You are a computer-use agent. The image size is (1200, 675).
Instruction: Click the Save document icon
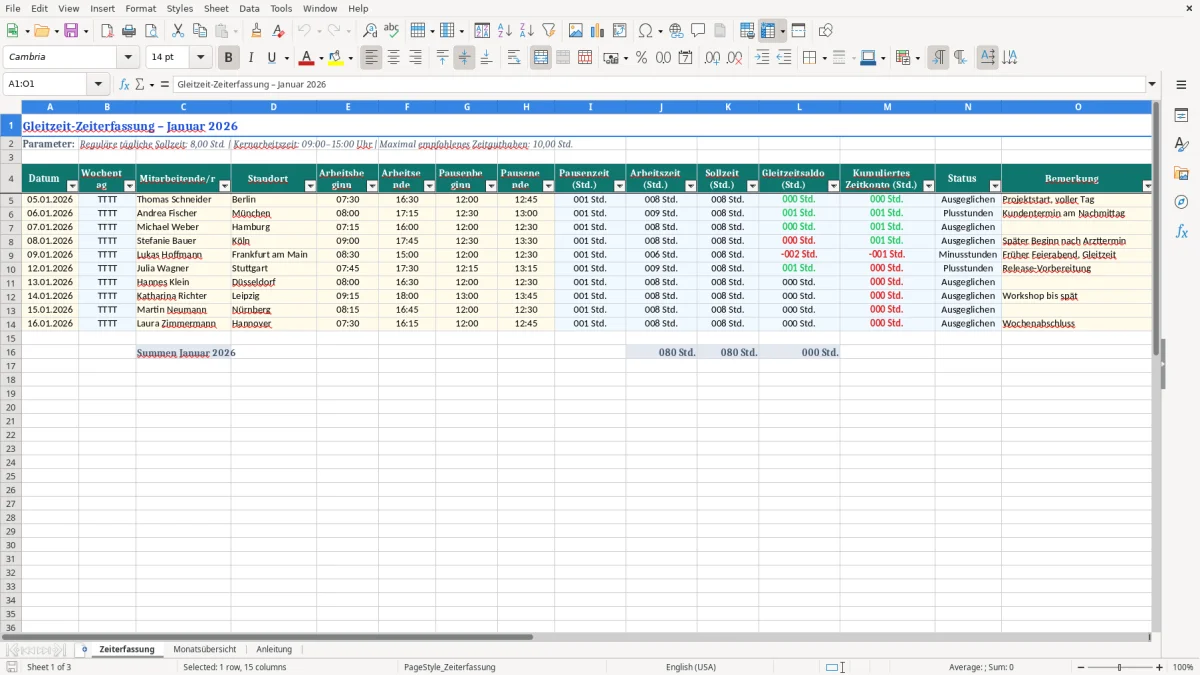tap(71, 31)
